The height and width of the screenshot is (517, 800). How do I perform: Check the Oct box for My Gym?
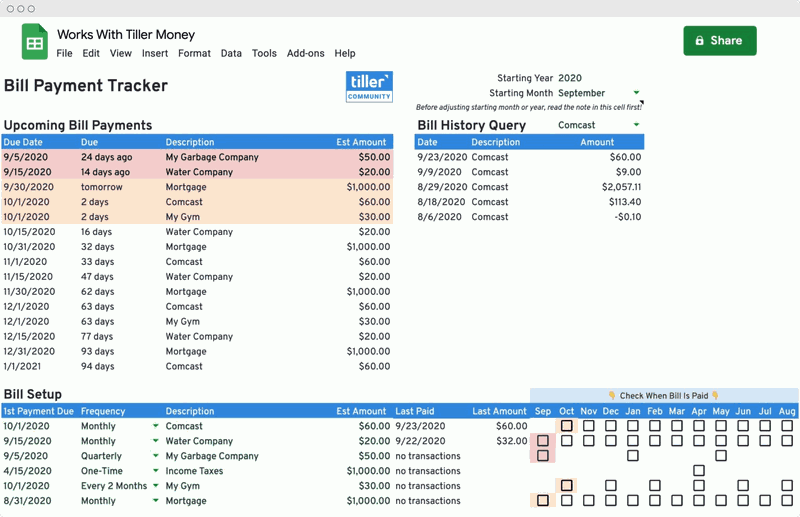coord(566,485)
